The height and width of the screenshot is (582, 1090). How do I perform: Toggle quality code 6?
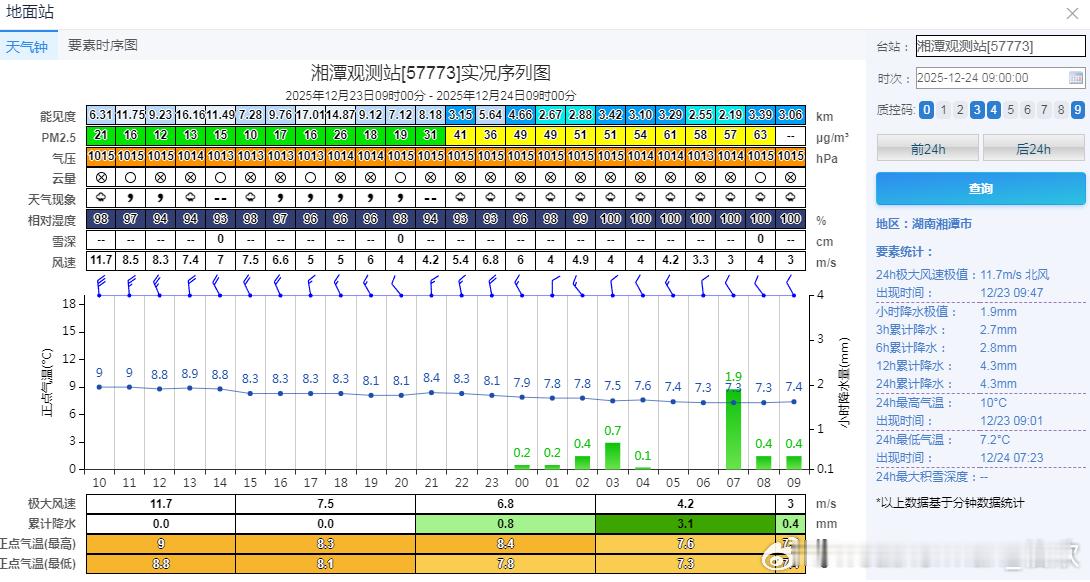[1027, 109]
